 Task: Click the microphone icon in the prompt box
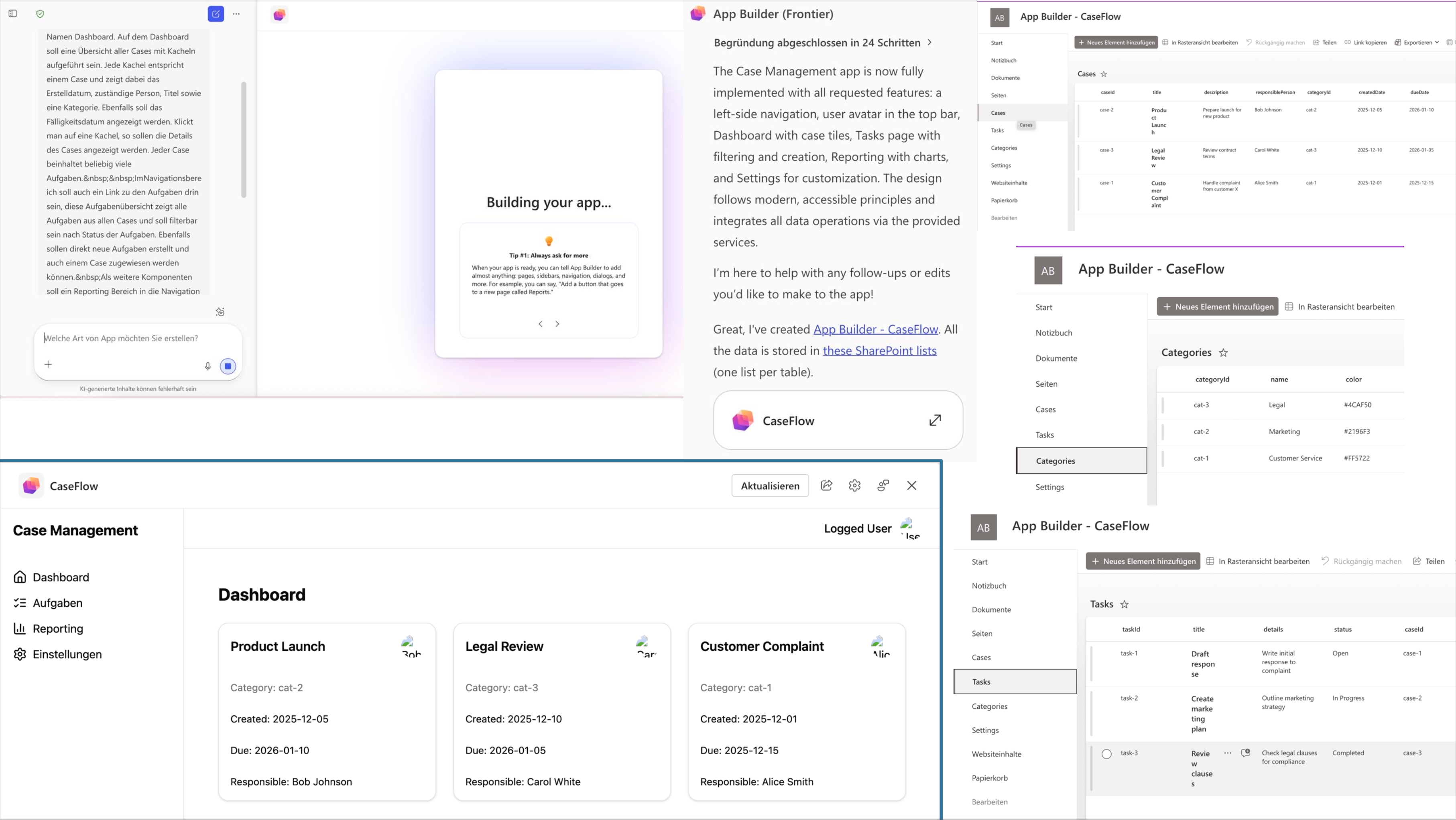pyautogui.click(x=207, y=366)
